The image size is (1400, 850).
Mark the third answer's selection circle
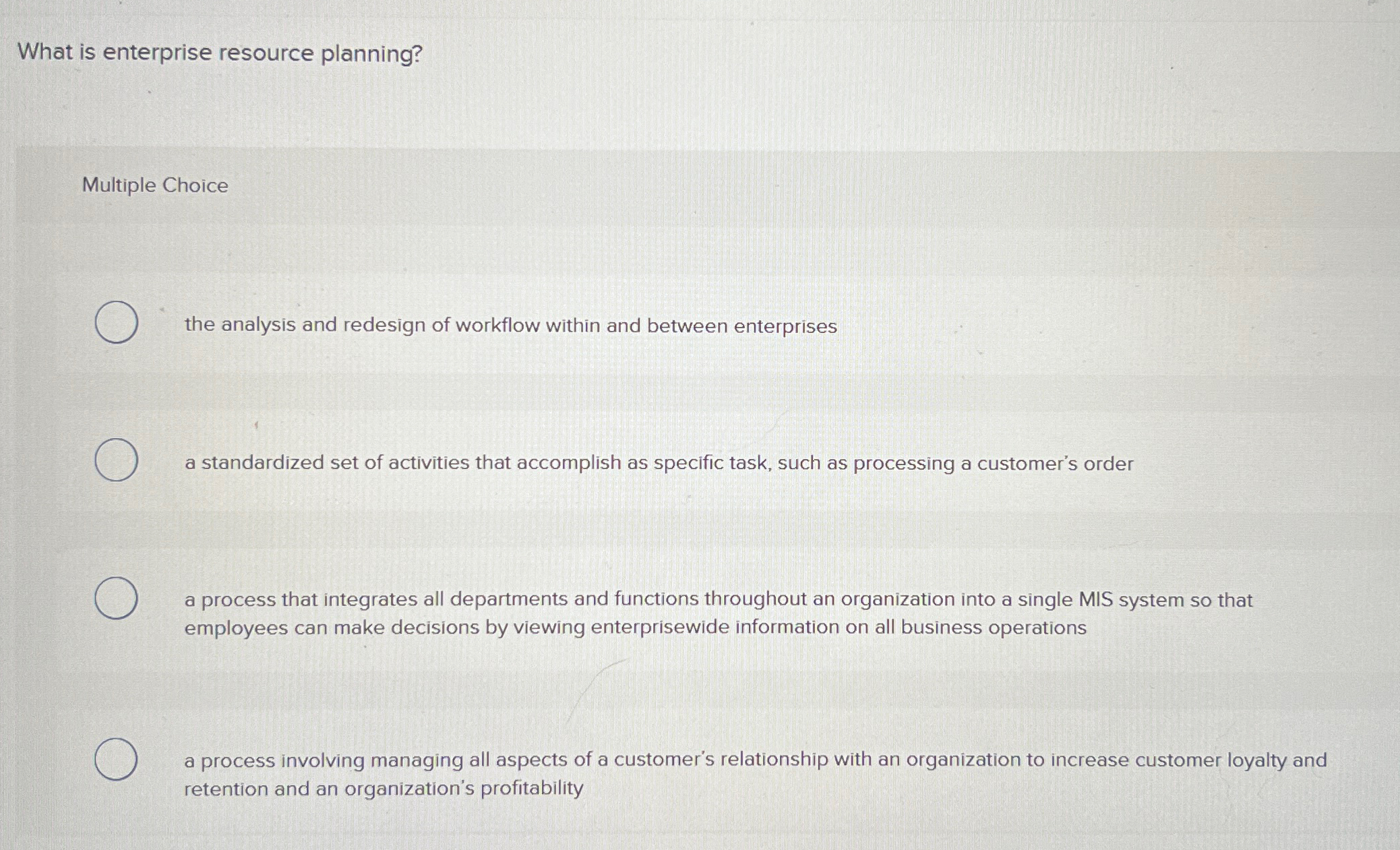pyautogui.click(x=117, y=599)
